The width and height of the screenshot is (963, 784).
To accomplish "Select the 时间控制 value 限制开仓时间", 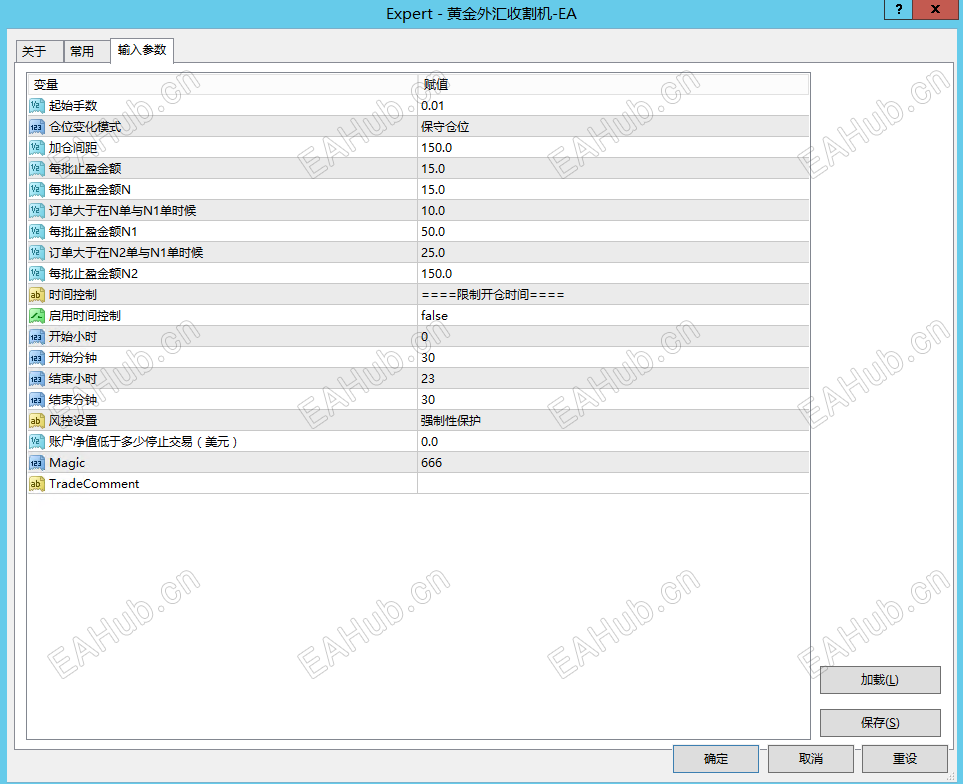I will [613, 295].
